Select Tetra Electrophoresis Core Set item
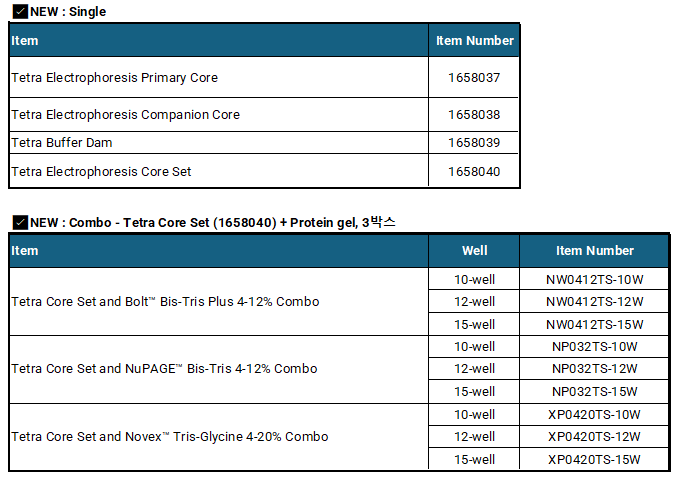 coord(101,171)
